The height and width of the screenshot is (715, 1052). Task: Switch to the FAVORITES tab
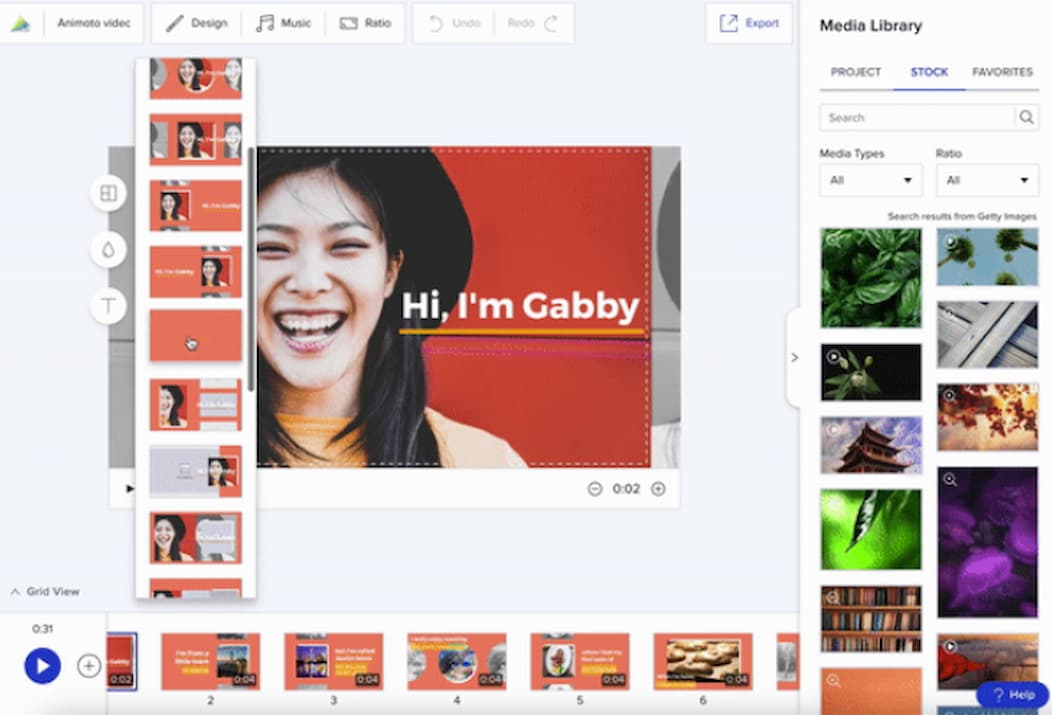[1001, 72]
